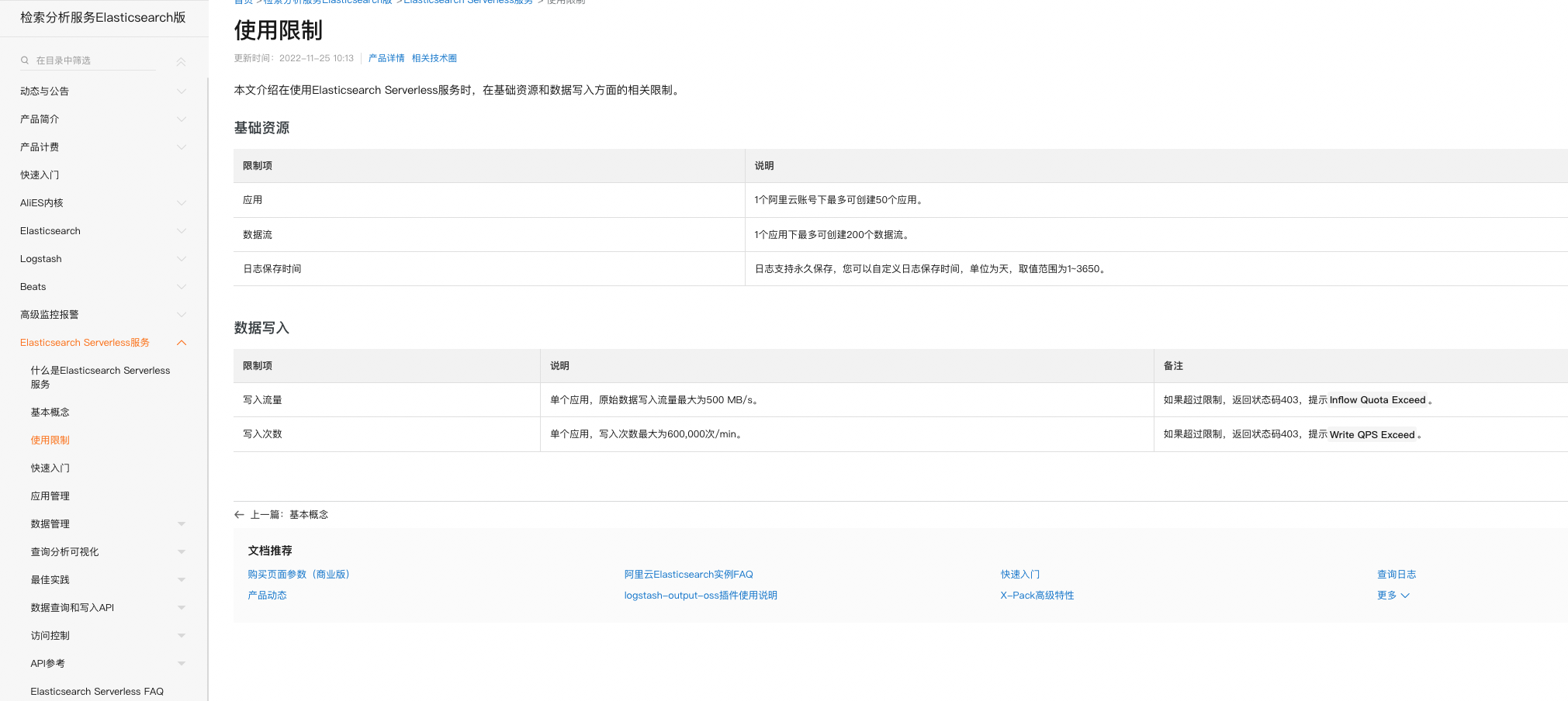Select 使用限制 in sidebar
Image resolution: width=1568 pixels, height=701 pixels.
click(50, 440)
